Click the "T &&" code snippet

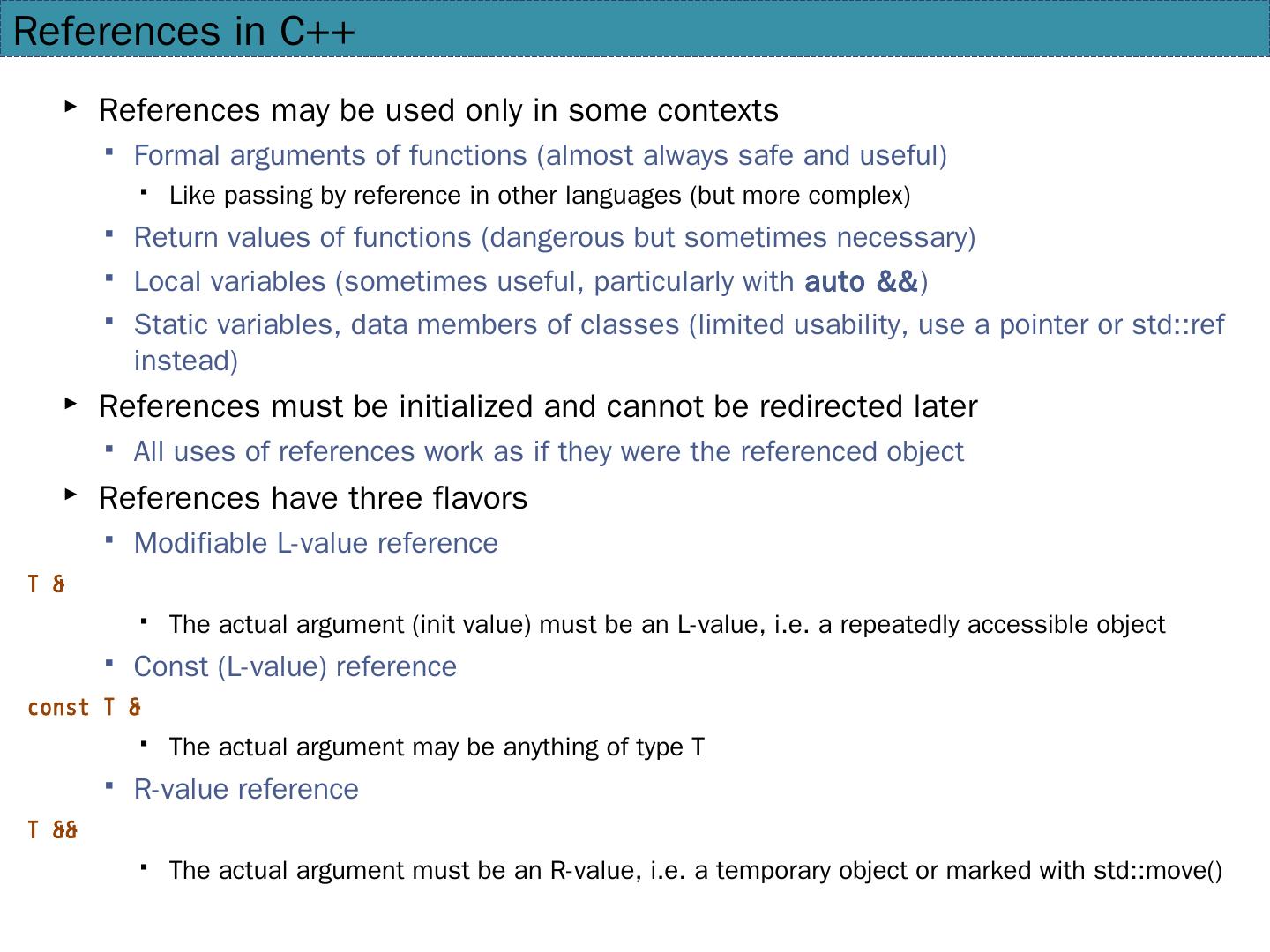(53, 830)
